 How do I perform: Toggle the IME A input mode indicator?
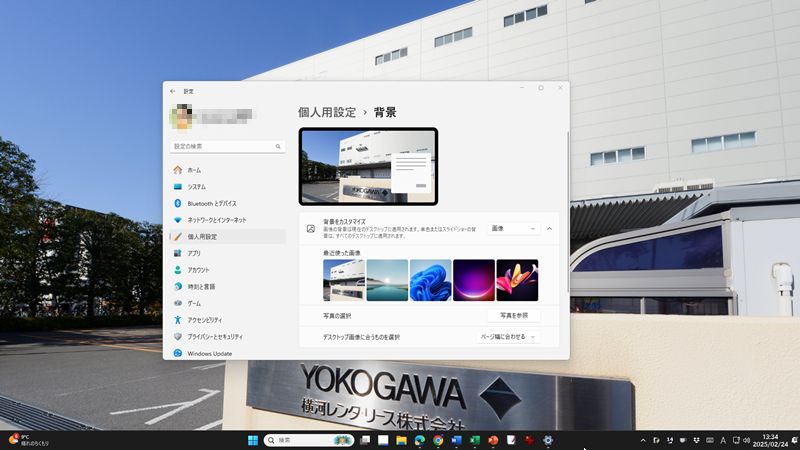(x=723, y=440)
